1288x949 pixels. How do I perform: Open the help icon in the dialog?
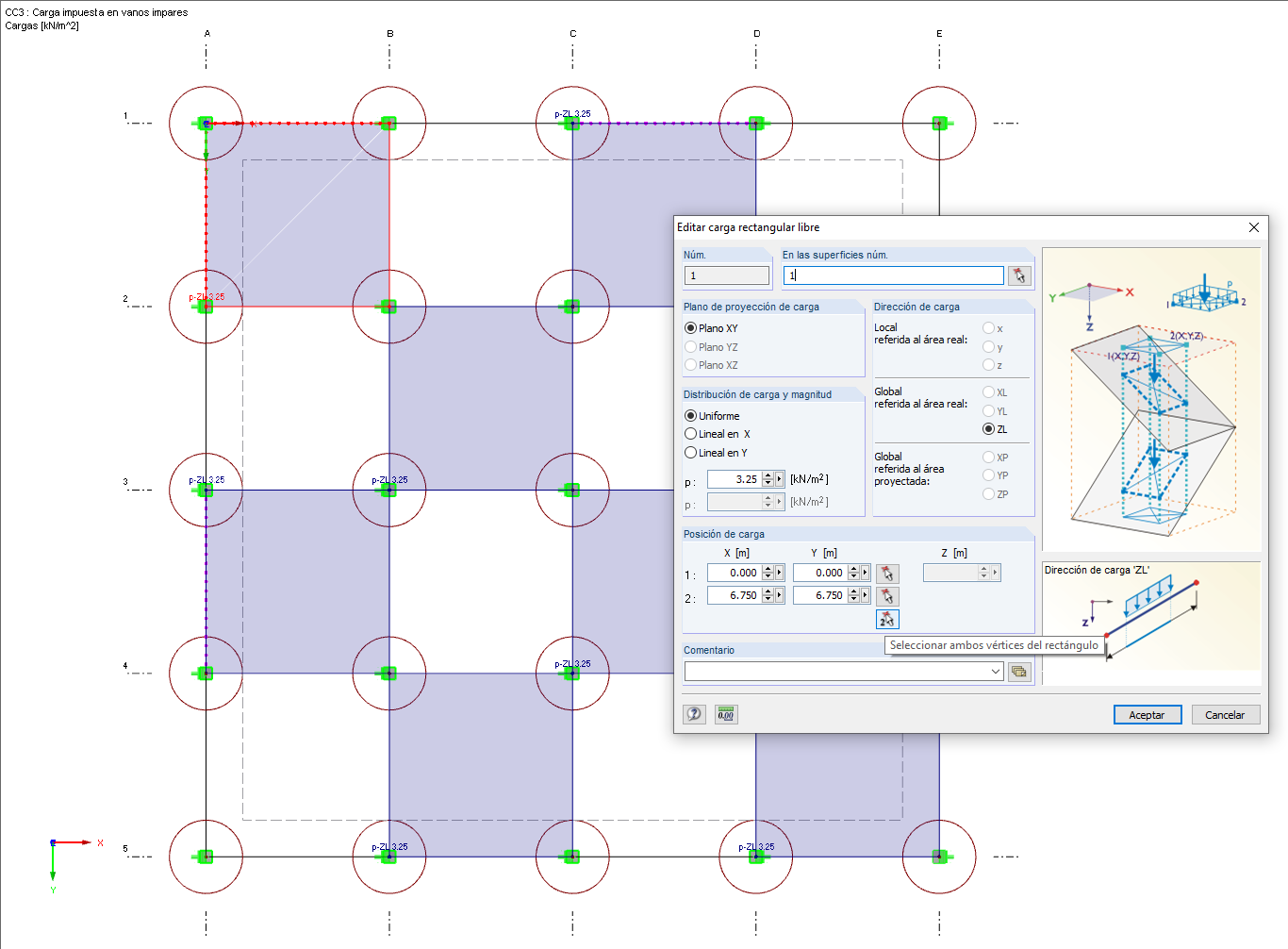click(695, 714)
